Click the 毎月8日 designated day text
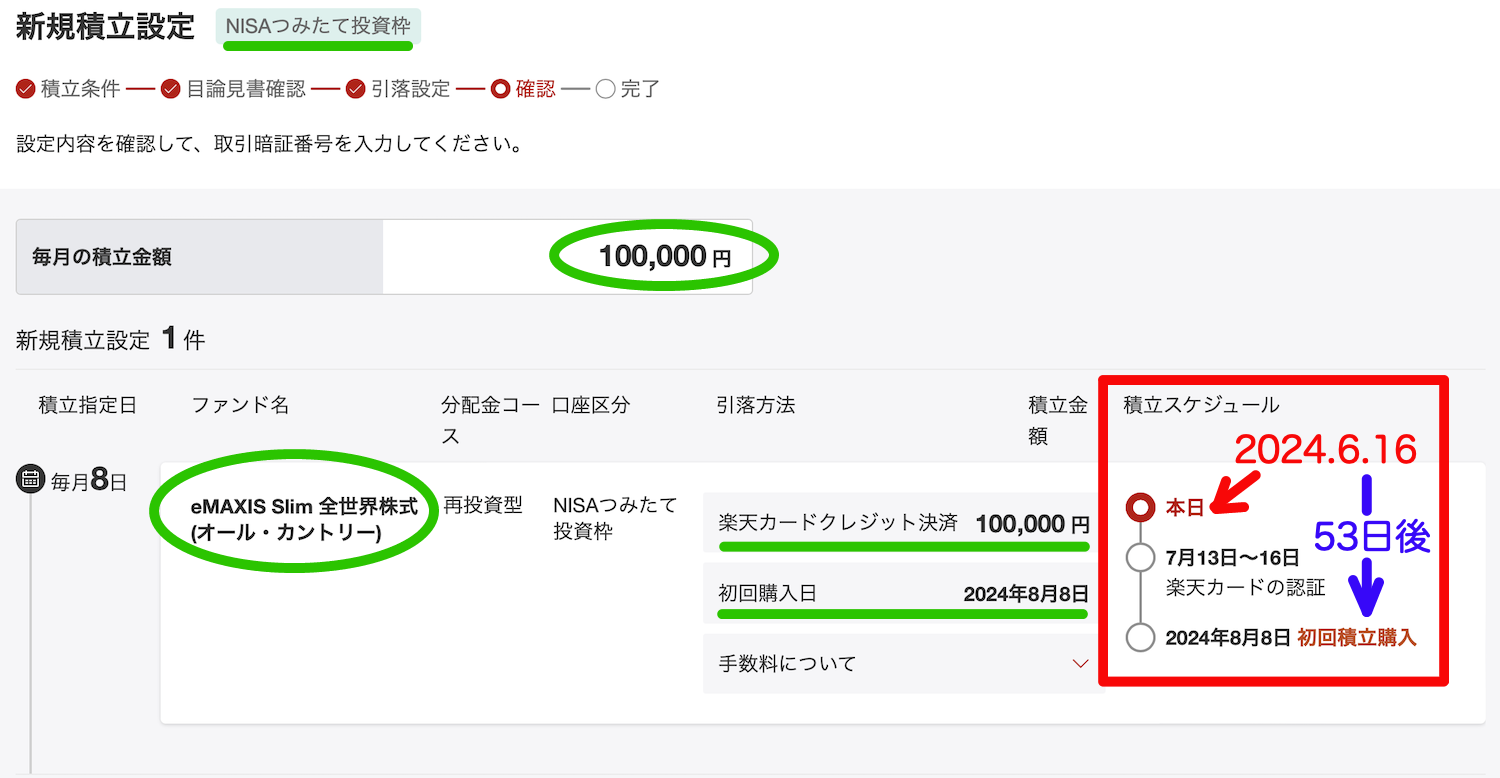 [89, 480]
